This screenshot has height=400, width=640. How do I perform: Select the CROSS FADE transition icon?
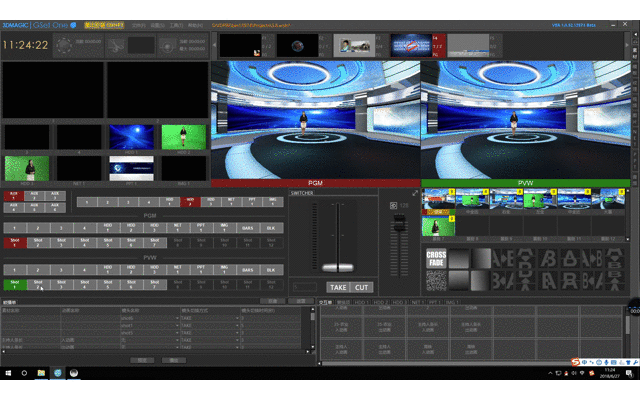[436, 258]
